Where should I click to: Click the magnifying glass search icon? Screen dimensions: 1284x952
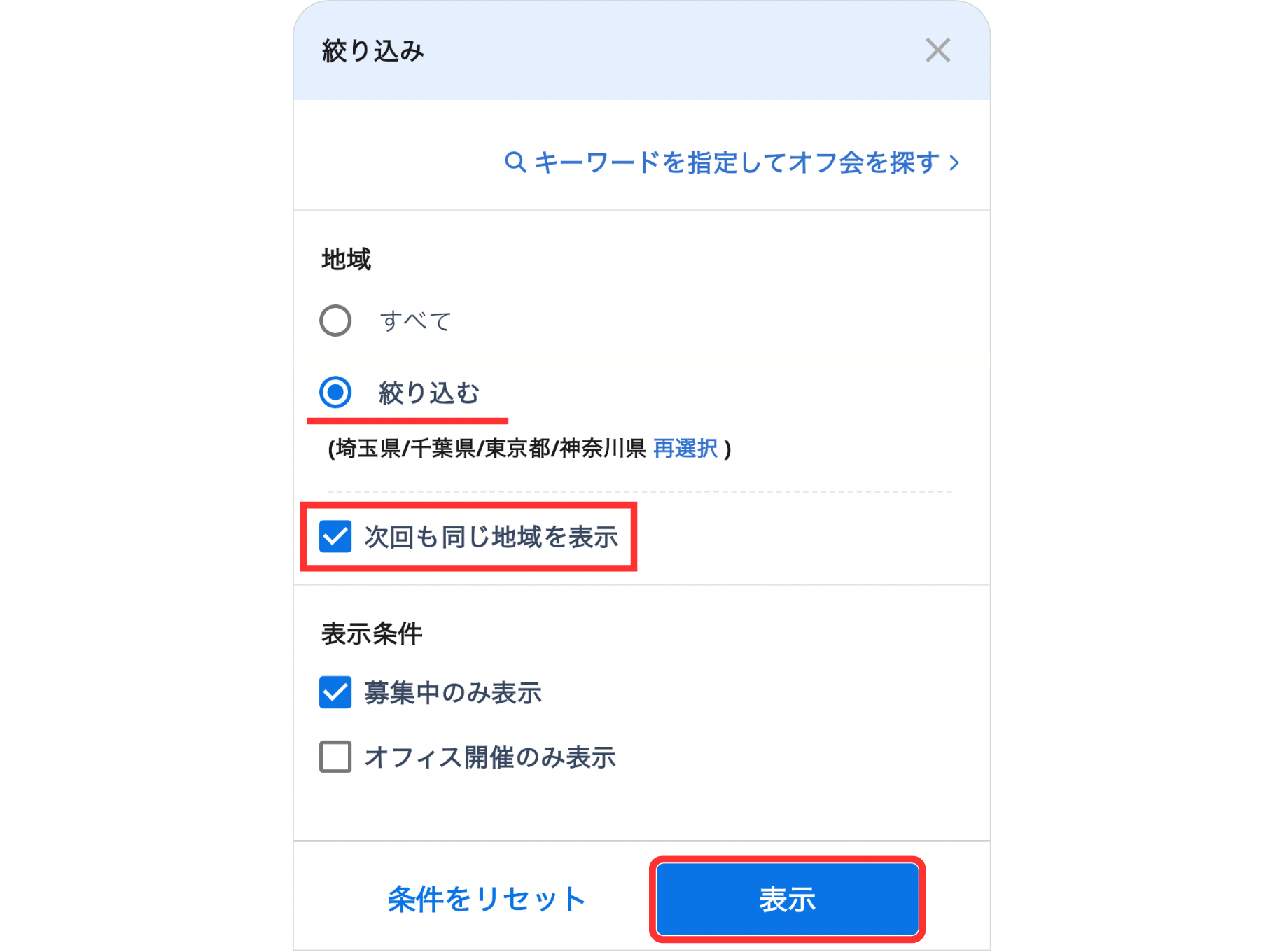point(515,162)
